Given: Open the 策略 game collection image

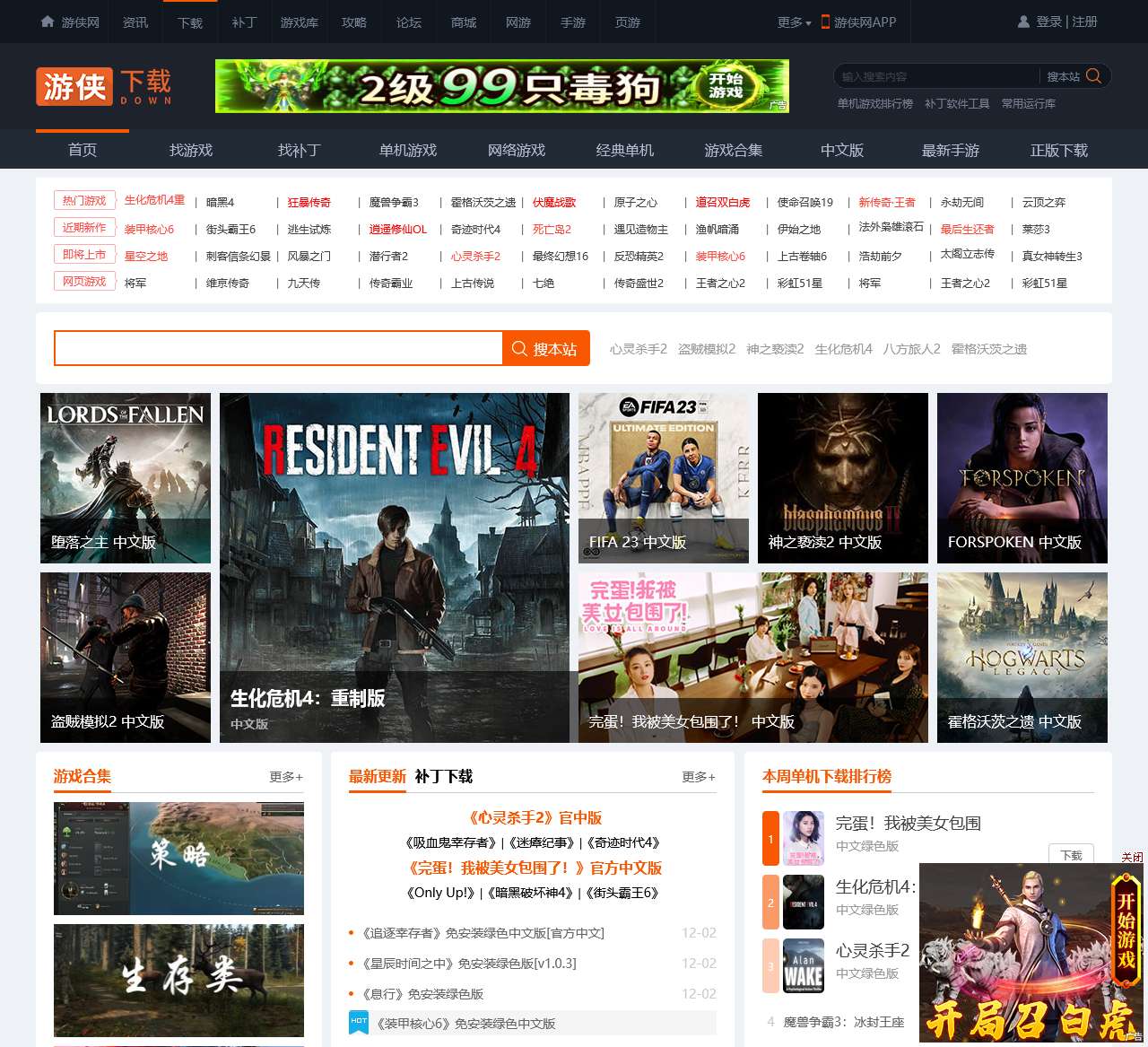Looking at the screenshot, I should pyautogui.click(x=178, y=859).
